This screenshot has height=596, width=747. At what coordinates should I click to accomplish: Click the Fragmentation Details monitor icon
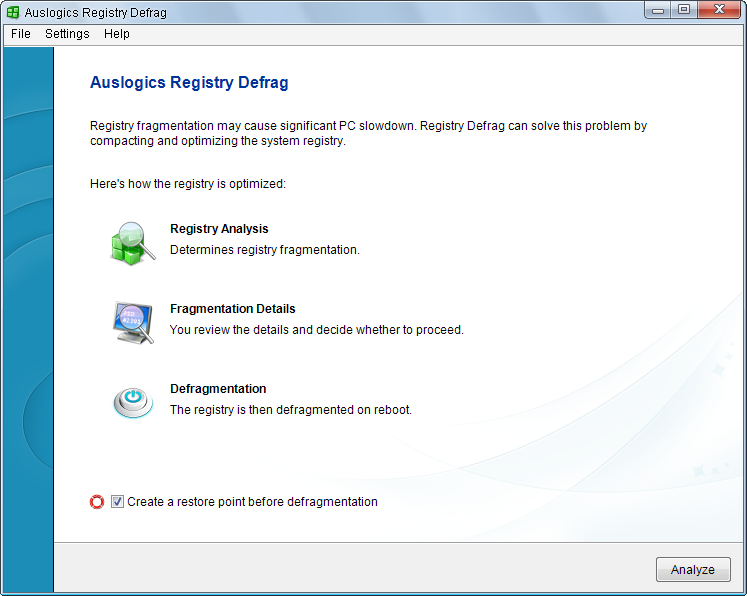(x=133, y=323)
